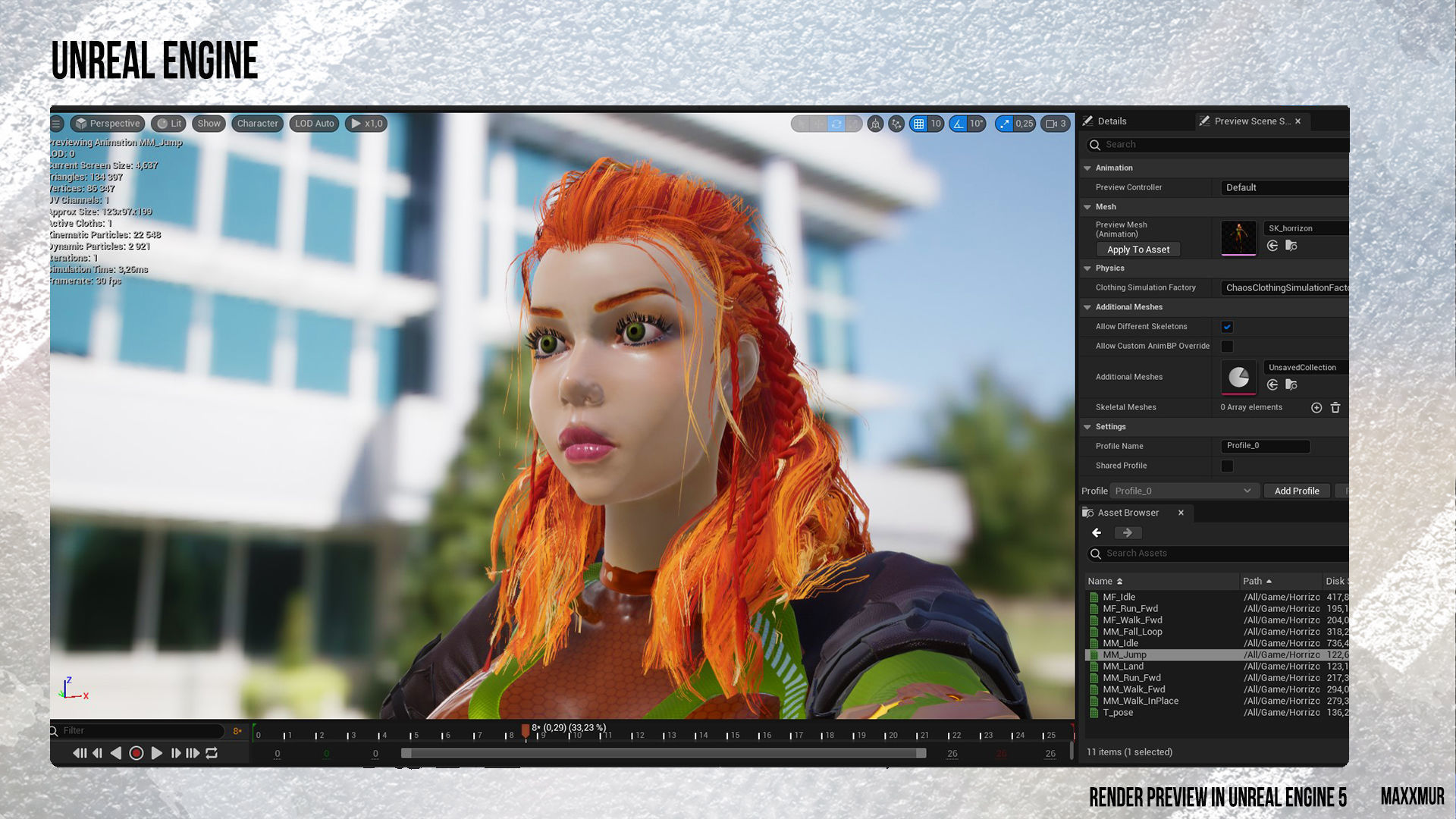Close the Asset Browser tab
This screenshot has height=819, width=1456.
click(x=1181, y=513)
